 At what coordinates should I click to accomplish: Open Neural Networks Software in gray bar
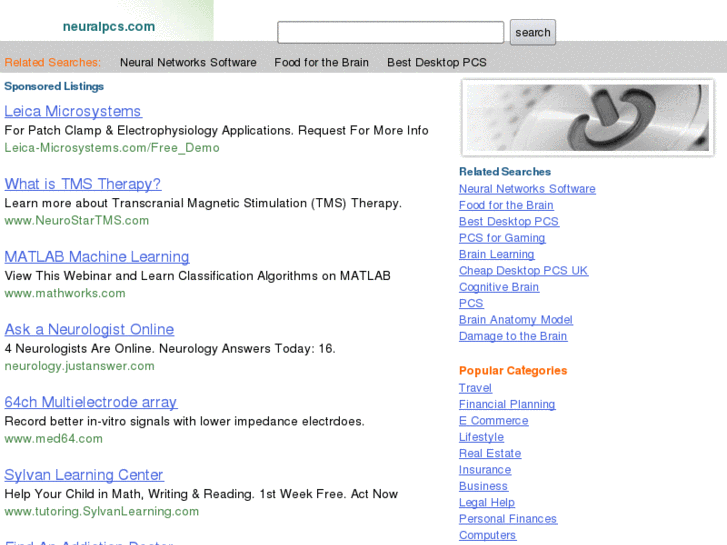[x=188, y=62]
